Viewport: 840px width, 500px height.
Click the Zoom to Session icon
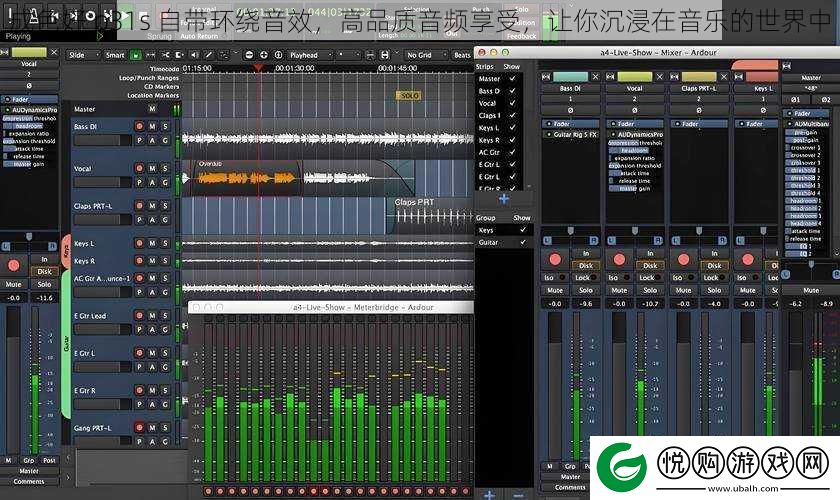278,55
